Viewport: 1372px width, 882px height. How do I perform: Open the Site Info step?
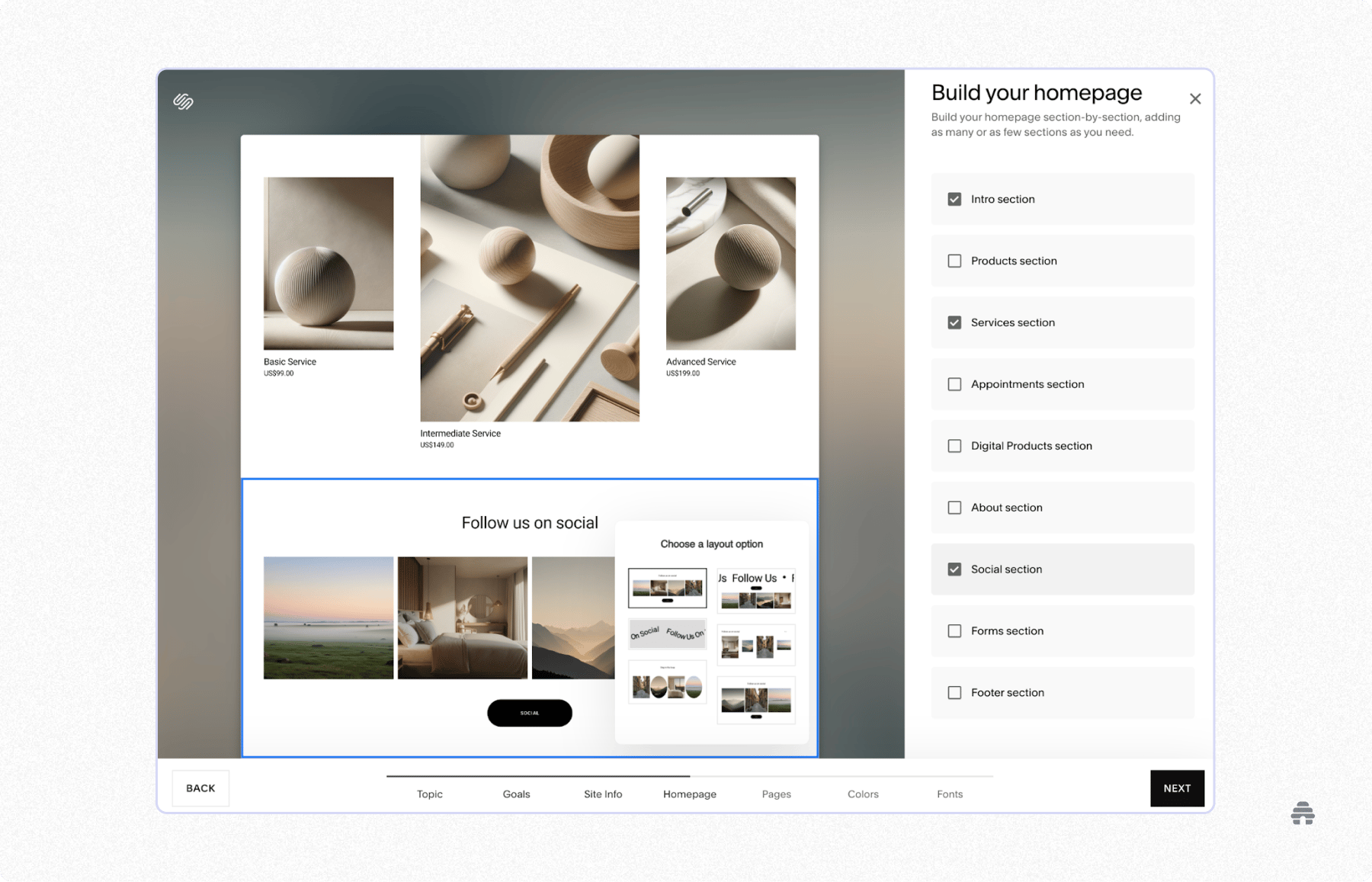pyautogui.click(x=603, y=794)
